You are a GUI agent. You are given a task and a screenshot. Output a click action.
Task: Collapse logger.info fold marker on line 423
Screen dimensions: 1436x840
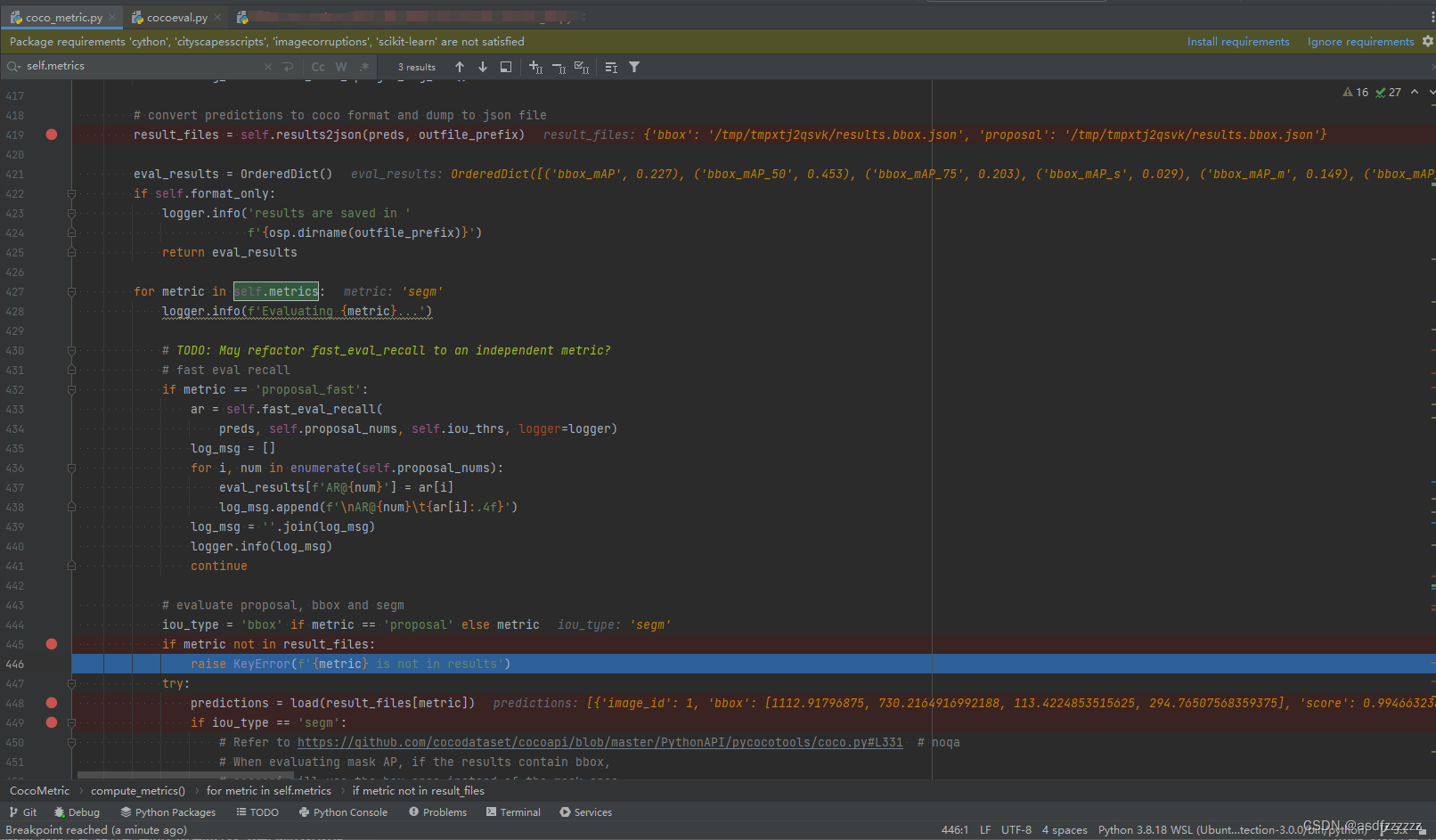[x=71, y=213]
